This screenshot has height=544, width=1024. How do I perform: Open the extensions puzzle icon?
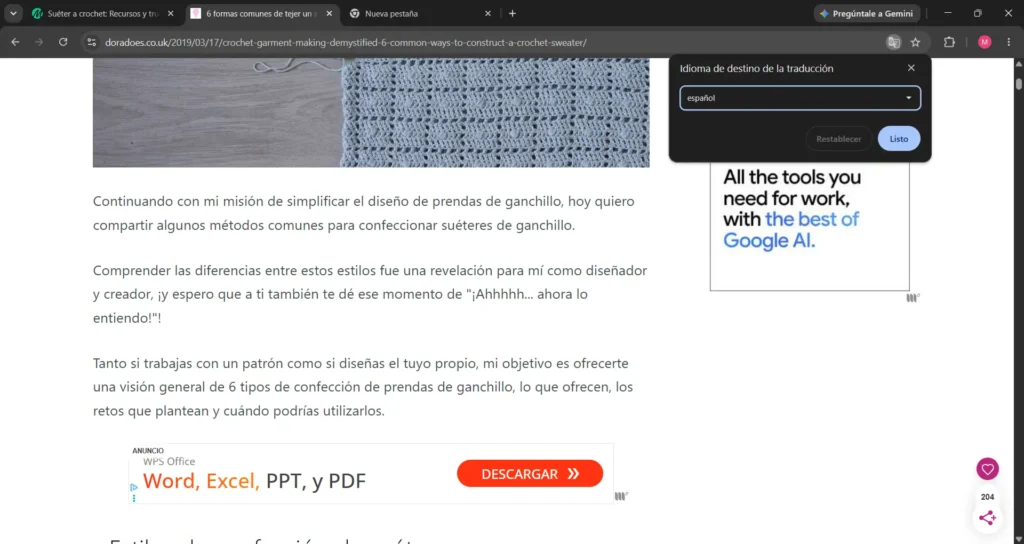pyautogui.click(x=950, y=42)
